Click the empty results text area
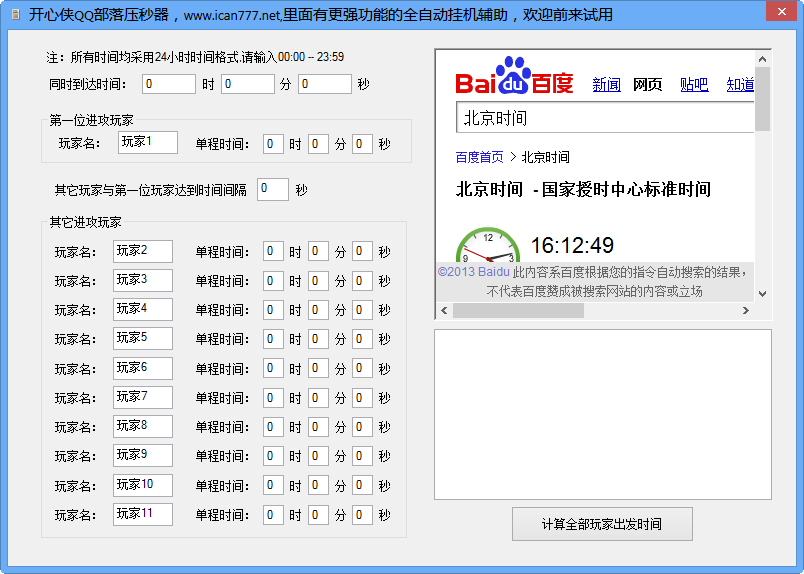Viewport: 804px width, 574px height. 602,414
